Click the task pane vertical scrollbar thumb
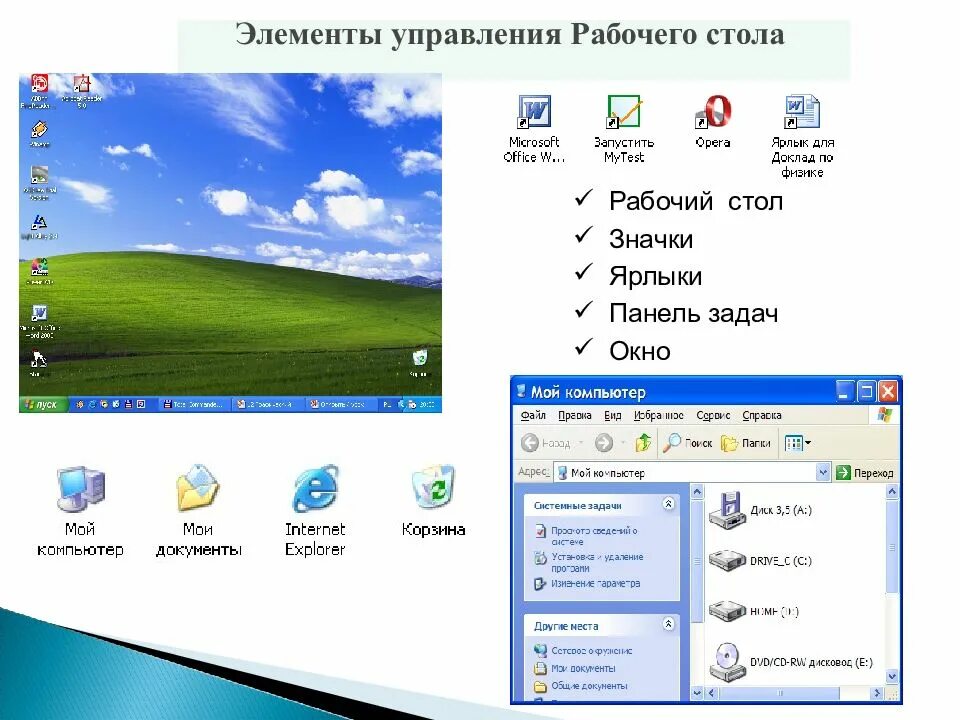The height and width of the screenshot is (720, 960). point(697,561)
